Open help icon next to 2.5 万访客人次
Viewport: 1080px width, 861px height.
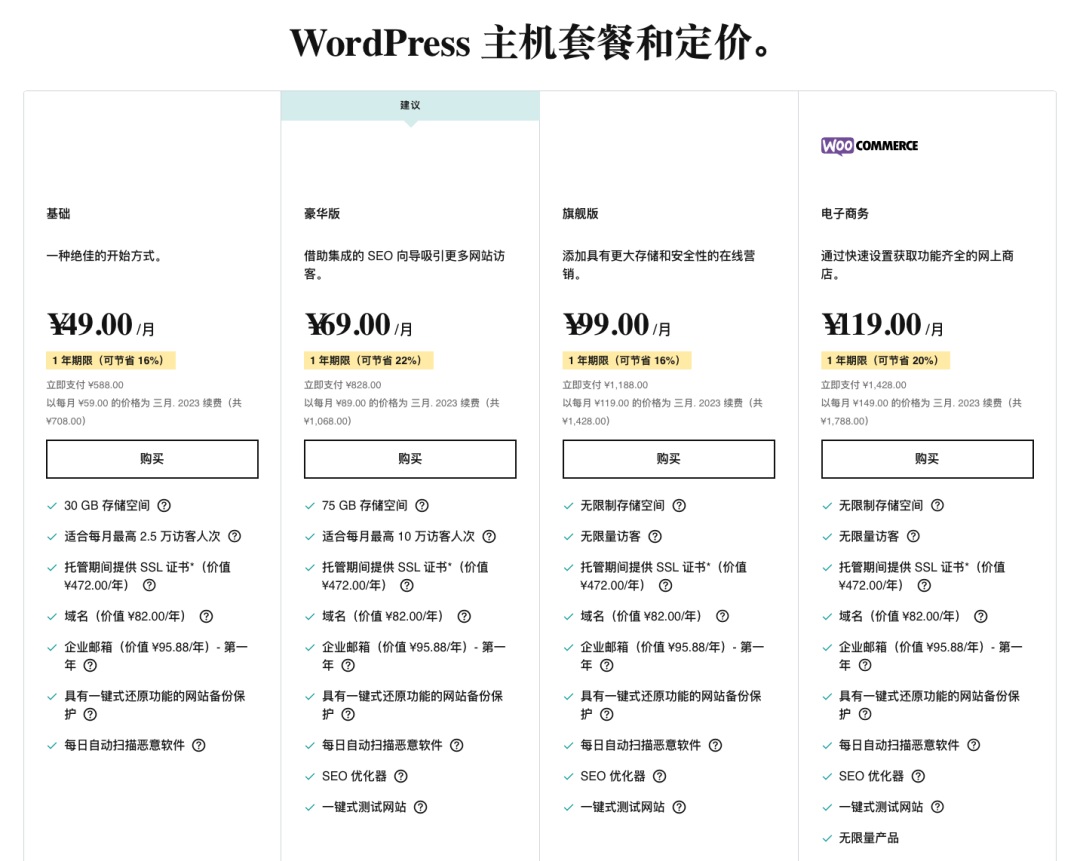(x=235, y=536)
